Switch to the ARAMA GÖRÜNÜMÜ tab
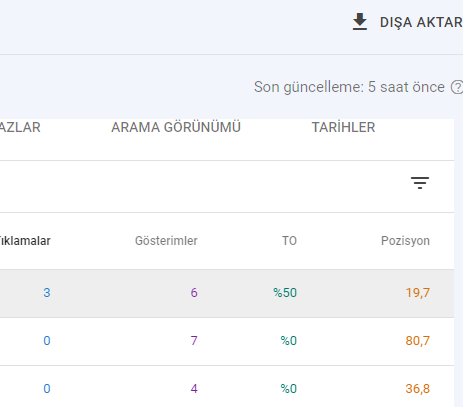The width and height of the screenshot is (463, 407). [176, 127]
